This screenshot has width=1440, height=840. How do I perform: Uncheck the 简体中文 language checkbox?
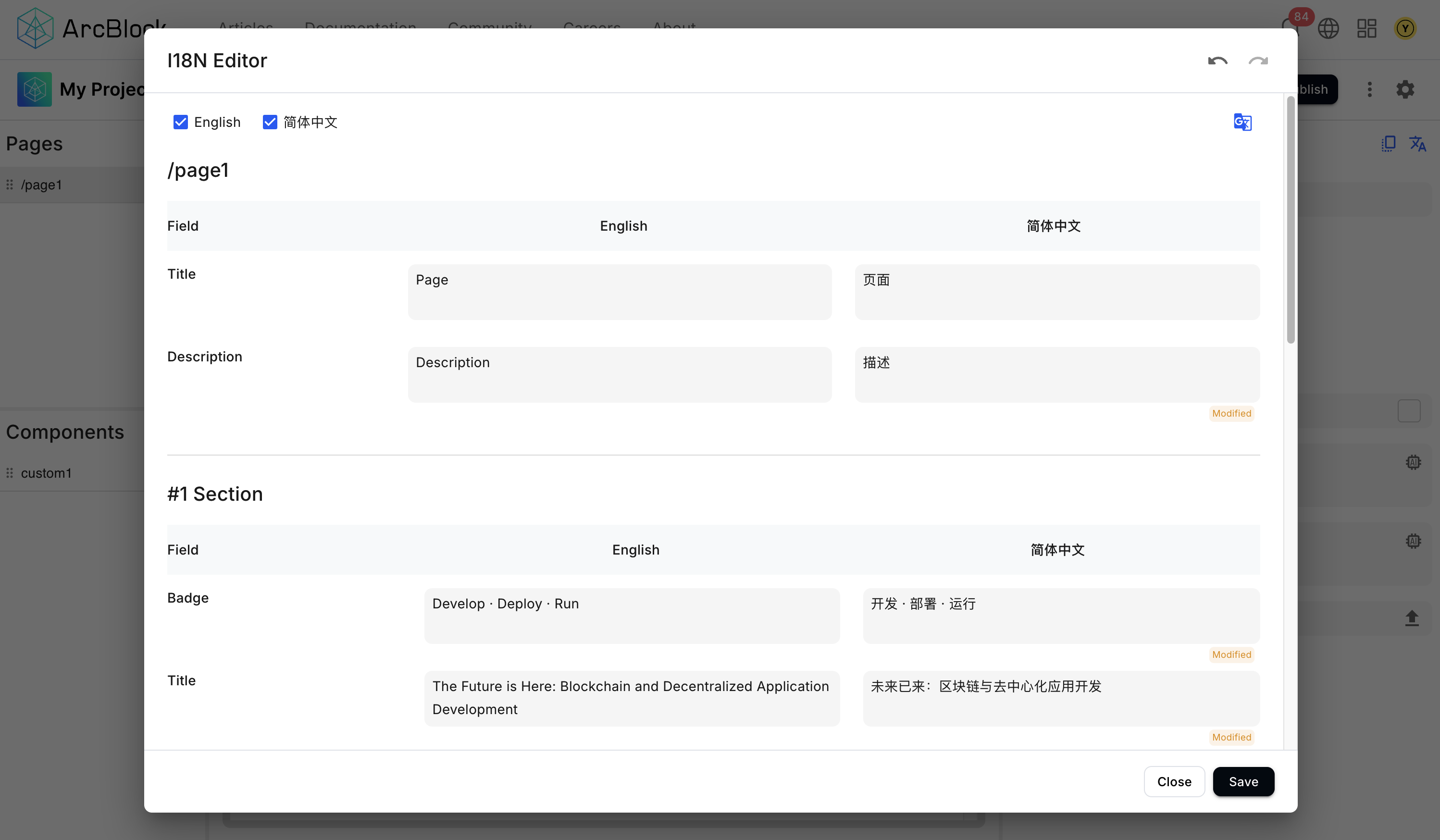[270, 122]
